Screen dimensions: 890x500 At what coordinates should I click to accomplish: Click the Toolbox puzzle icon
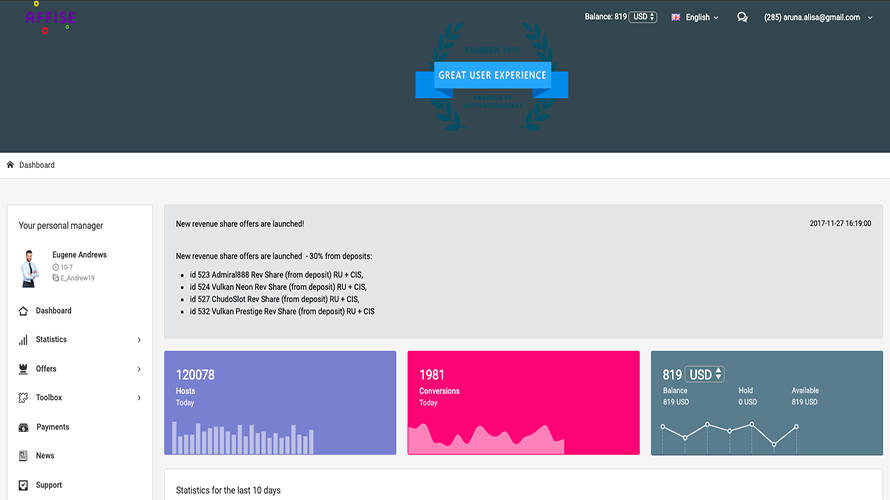(23, 398)
